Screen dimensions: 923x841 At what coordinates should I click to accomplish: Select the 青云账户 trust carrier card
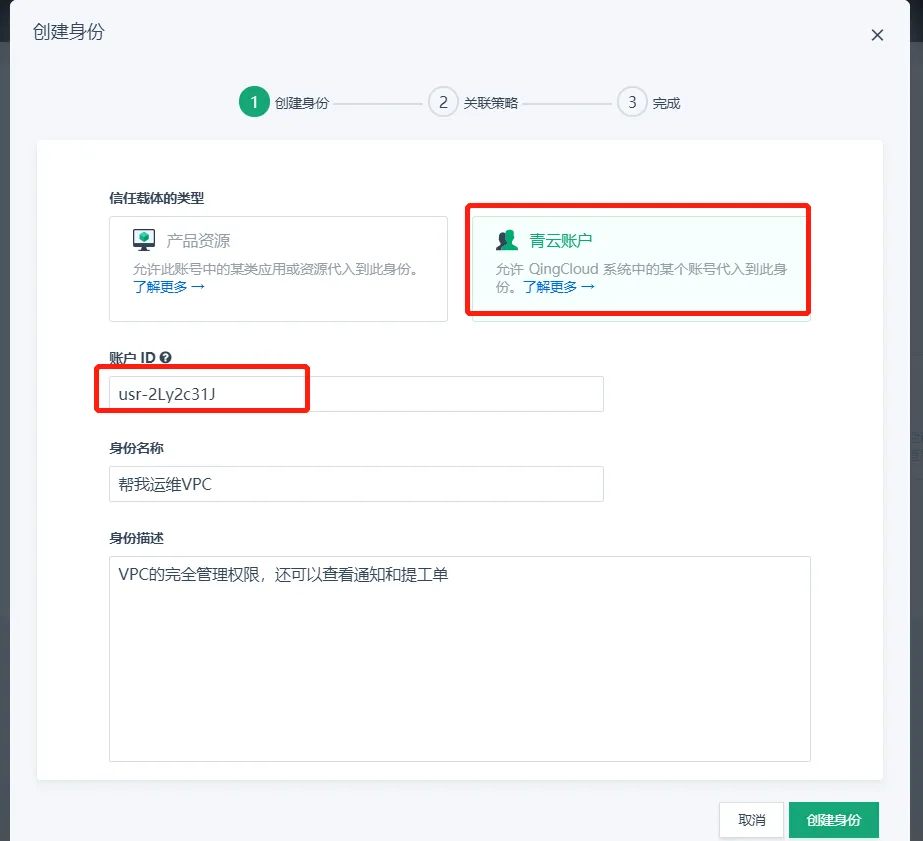pyautogui.click(x=640, y=262)
